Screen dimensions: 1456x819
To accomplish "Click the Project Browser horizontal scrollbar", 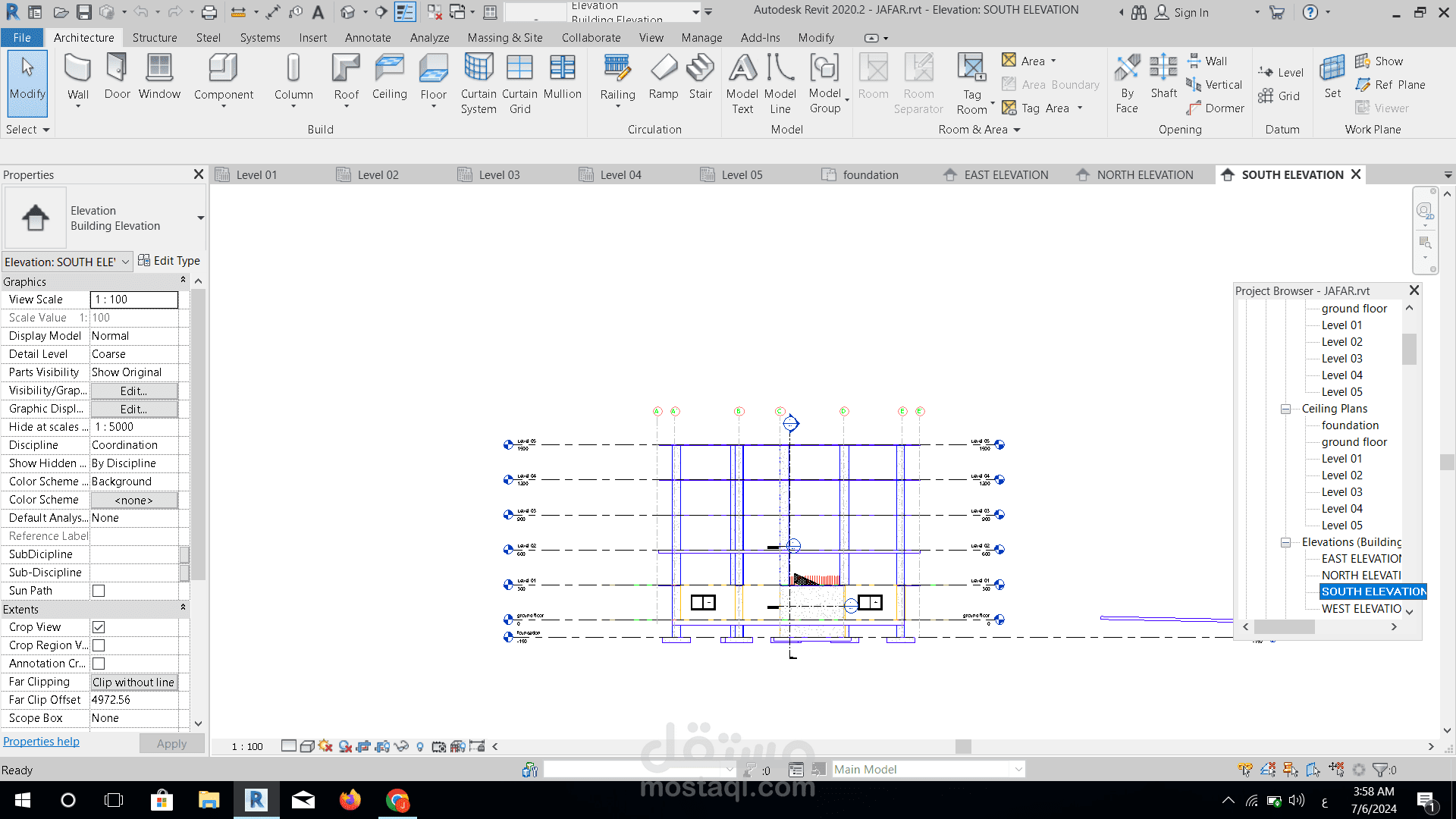I will [1284, 627].
